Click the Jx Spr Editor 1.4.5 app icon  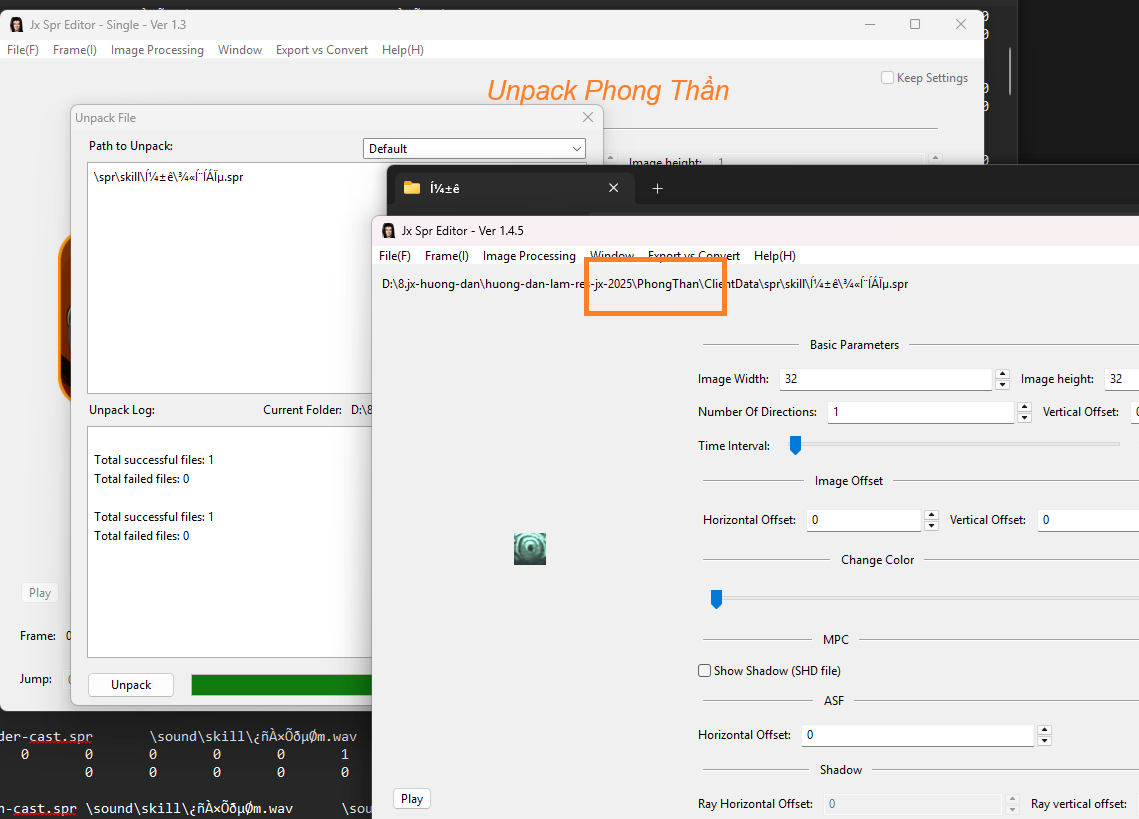click(388, 231)
